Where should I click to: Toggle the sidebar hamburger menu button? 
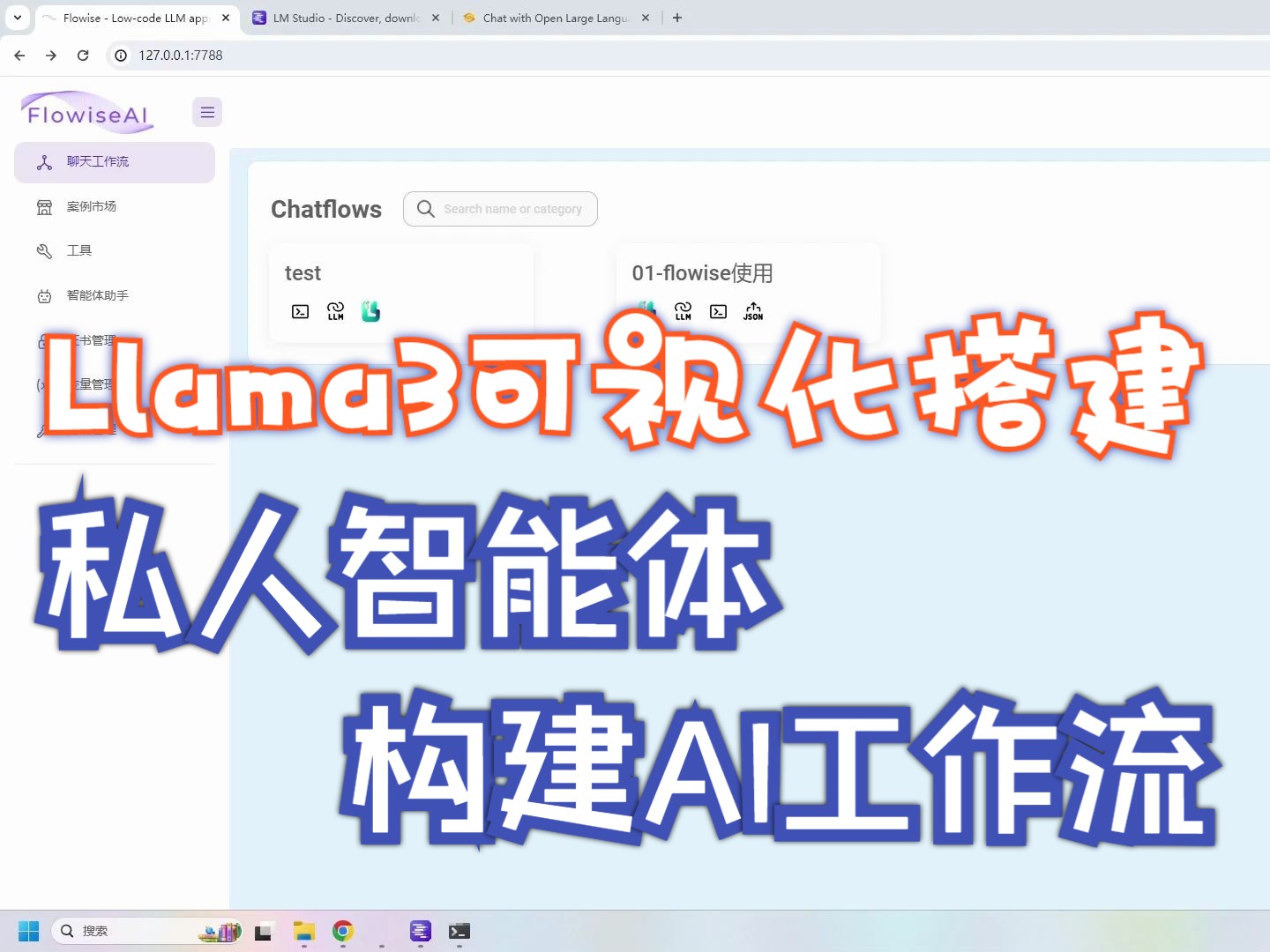pyautogui.click(x=207, y=112)
